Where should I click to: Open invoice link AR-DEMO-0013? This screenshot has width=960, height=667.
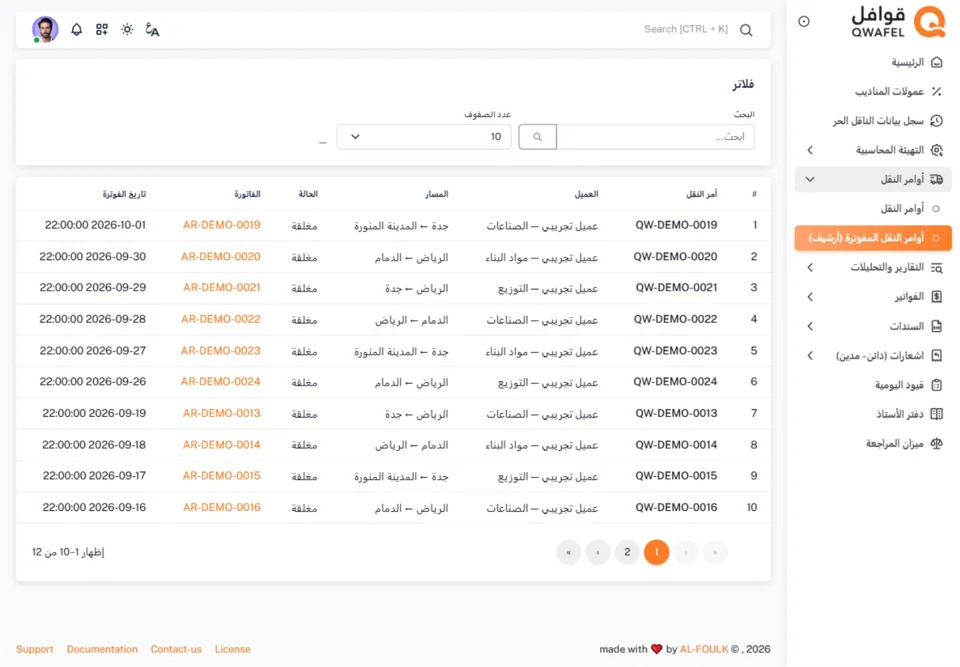222,413
